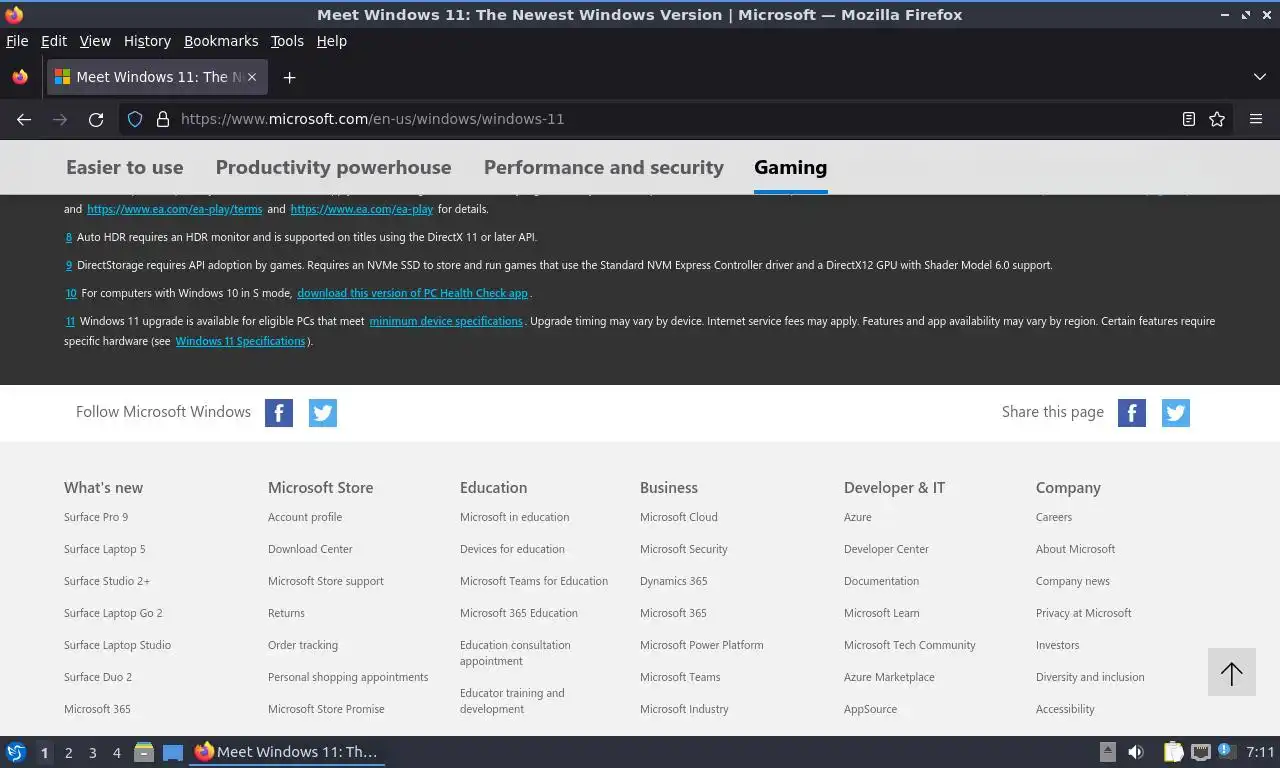Click the padlock site information icon
The height and width of the screenshot is (768, 1280).
pyautogui.click(x=163, y=119)
